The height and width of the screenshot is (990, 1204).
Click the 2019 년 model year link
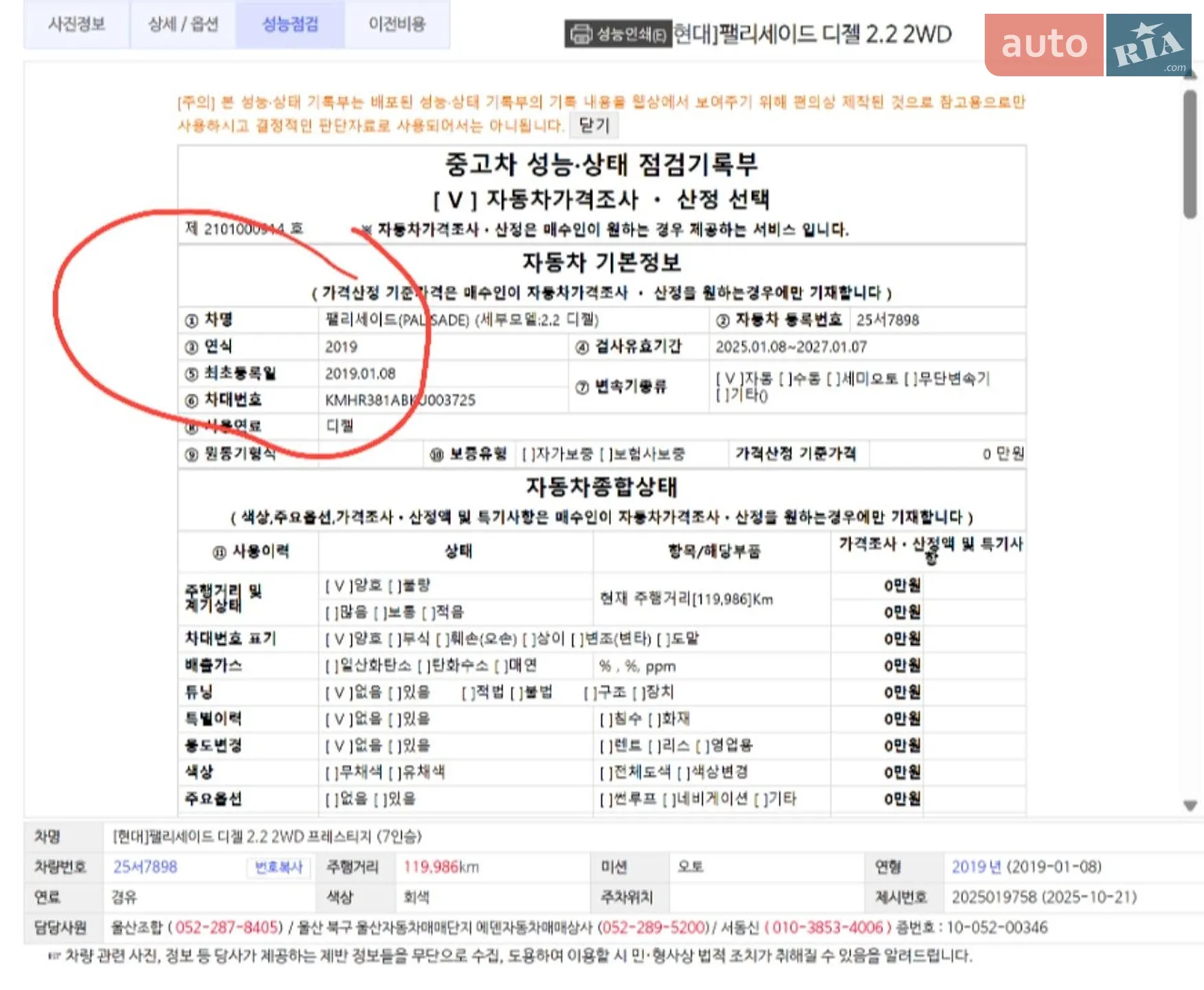click(x=976, y=867)
